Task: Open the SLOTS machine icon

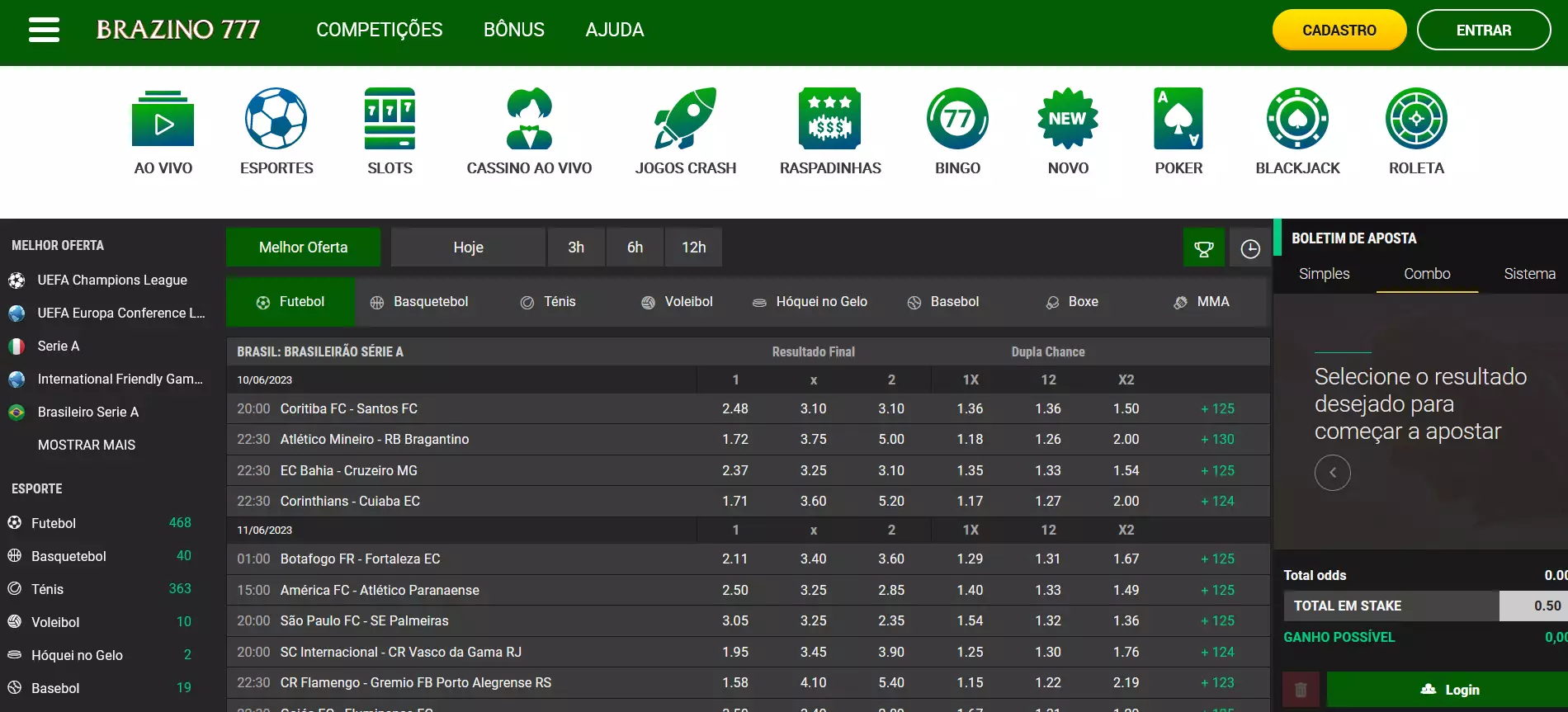Action: [x=390, y=120]
